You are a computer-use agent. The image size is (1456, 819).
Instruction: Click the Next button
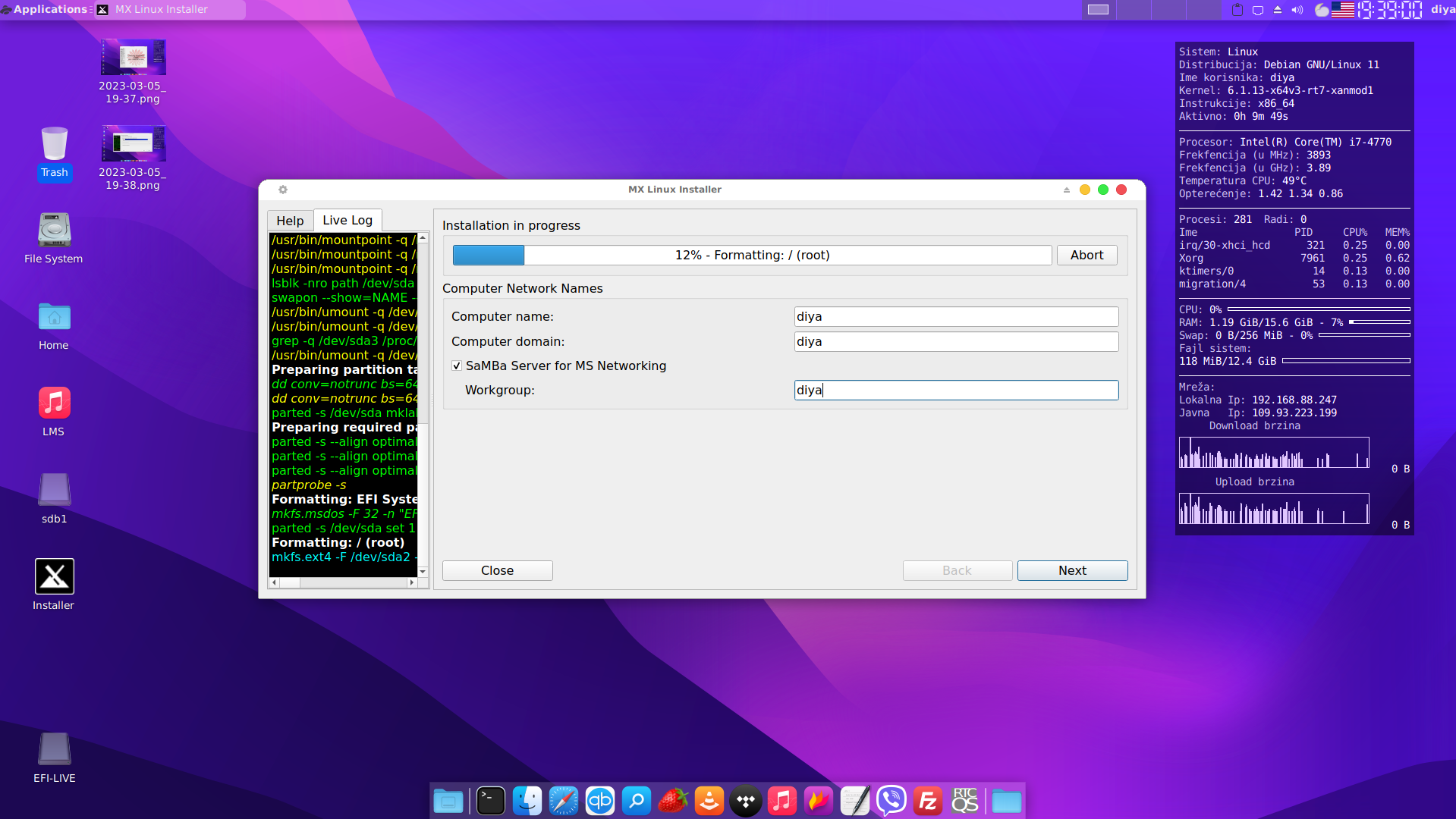[1072, 570]
